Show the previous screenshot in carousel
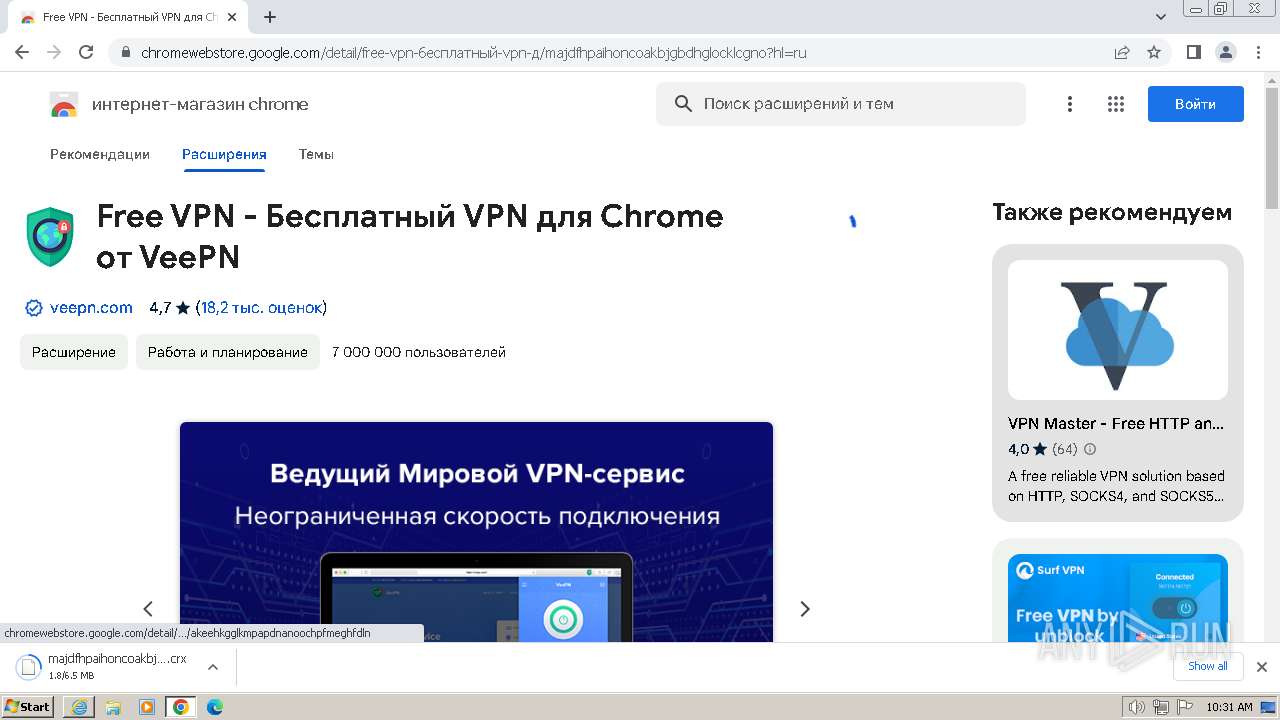Viewport: 1280px width, 720px height. 148,608
